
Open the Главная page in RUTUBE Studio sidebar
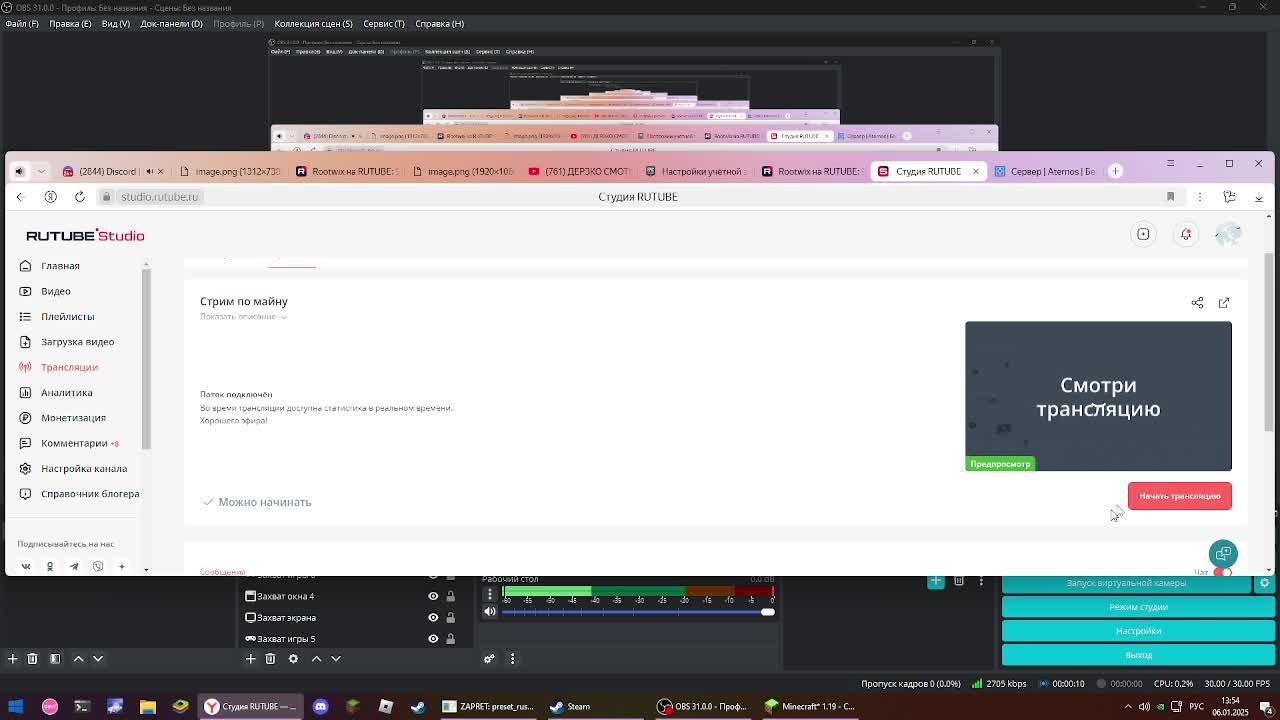point(60,266)
